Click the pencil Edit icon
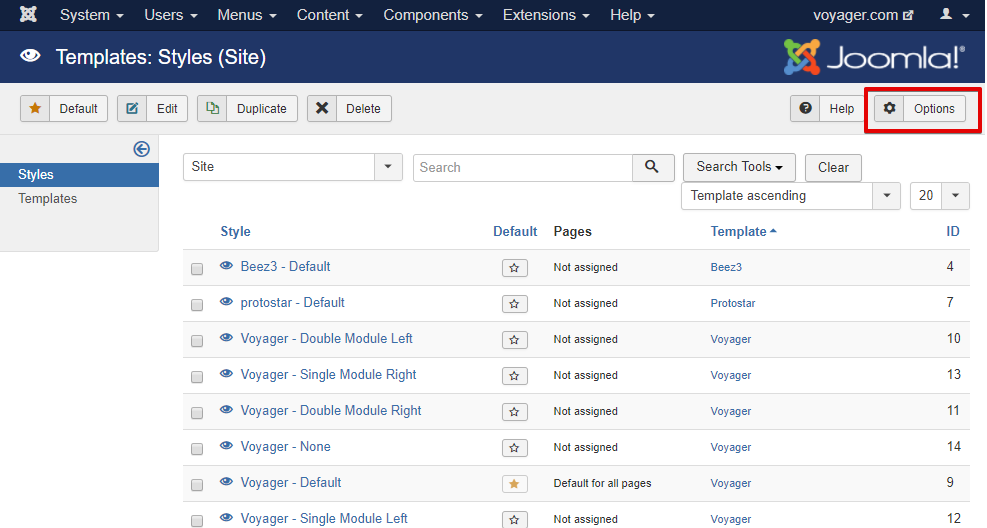 132,108
